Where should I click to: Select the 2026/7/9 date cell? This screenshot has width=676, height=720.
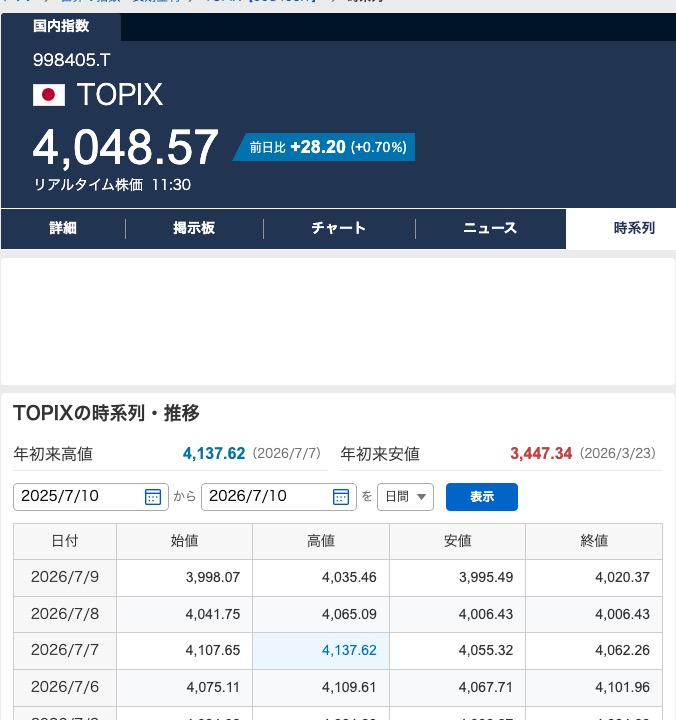(x=65, y=577)
